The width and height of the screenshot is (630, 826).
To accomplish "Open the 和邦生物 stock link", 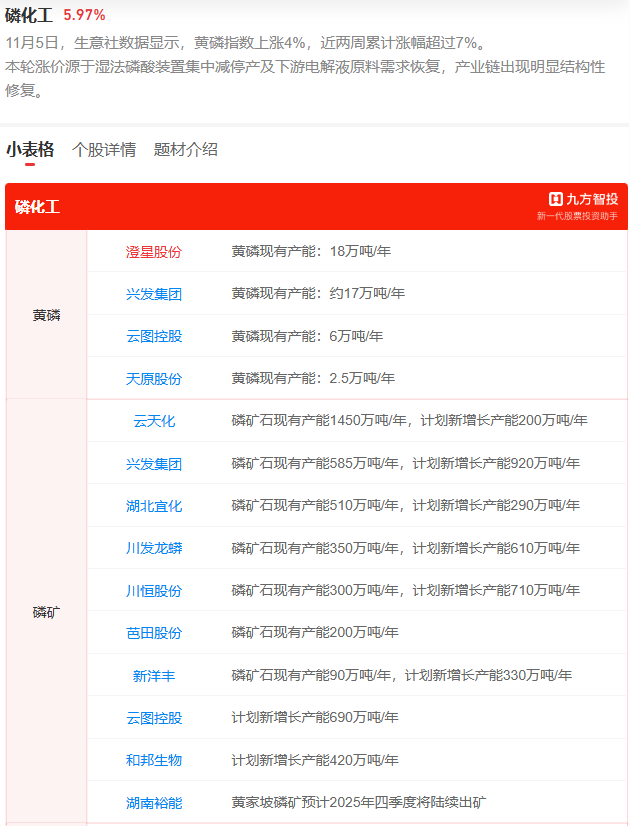I will [154, 760].
